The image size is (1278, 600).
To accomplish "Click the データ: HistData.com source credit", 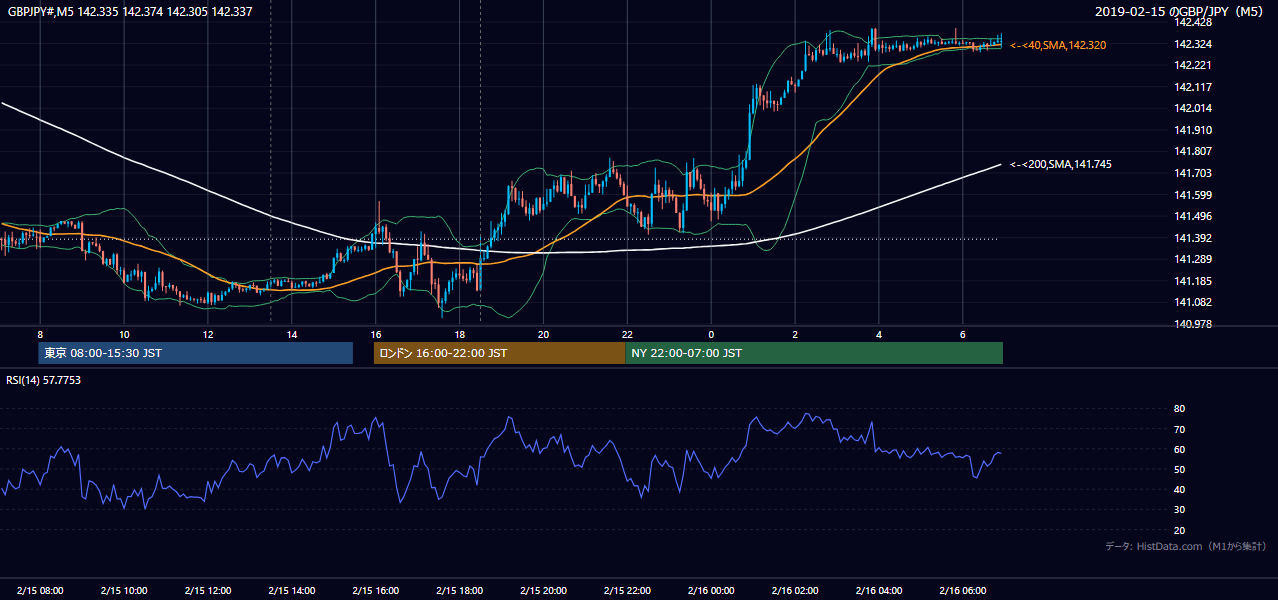I will pos(1185,546).
